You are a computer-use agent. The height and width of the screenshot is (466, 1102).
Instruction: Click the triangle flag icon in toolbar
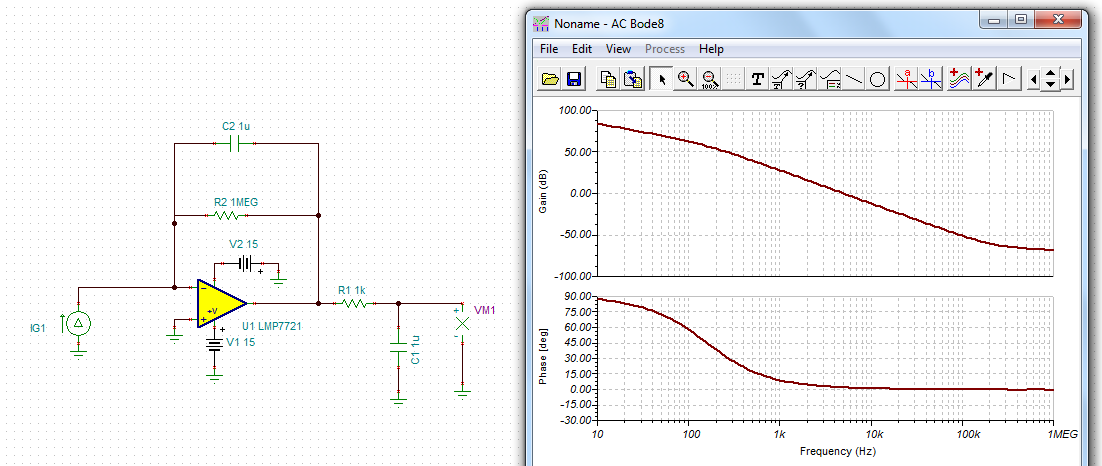point(1009,79)
